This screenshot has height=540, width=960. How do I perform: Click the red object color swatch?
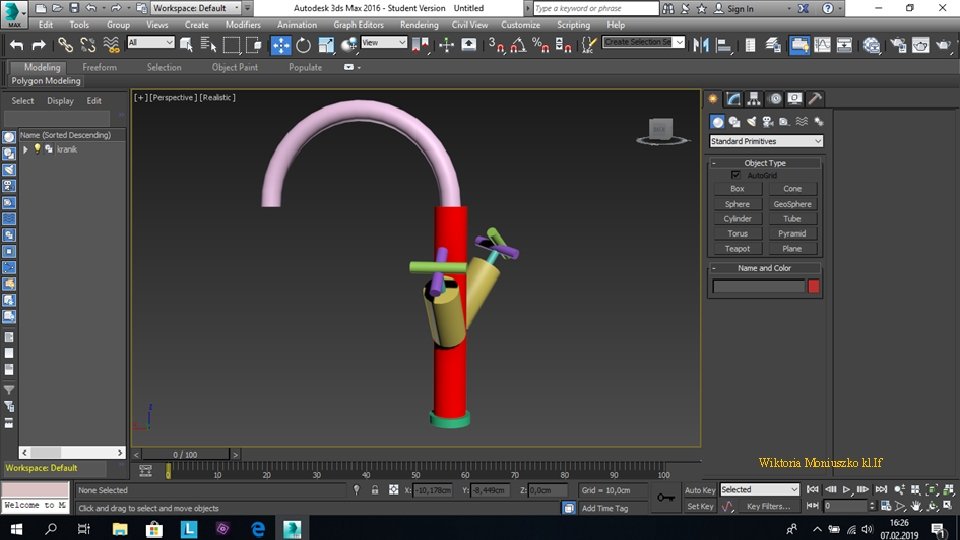(813, 287)
